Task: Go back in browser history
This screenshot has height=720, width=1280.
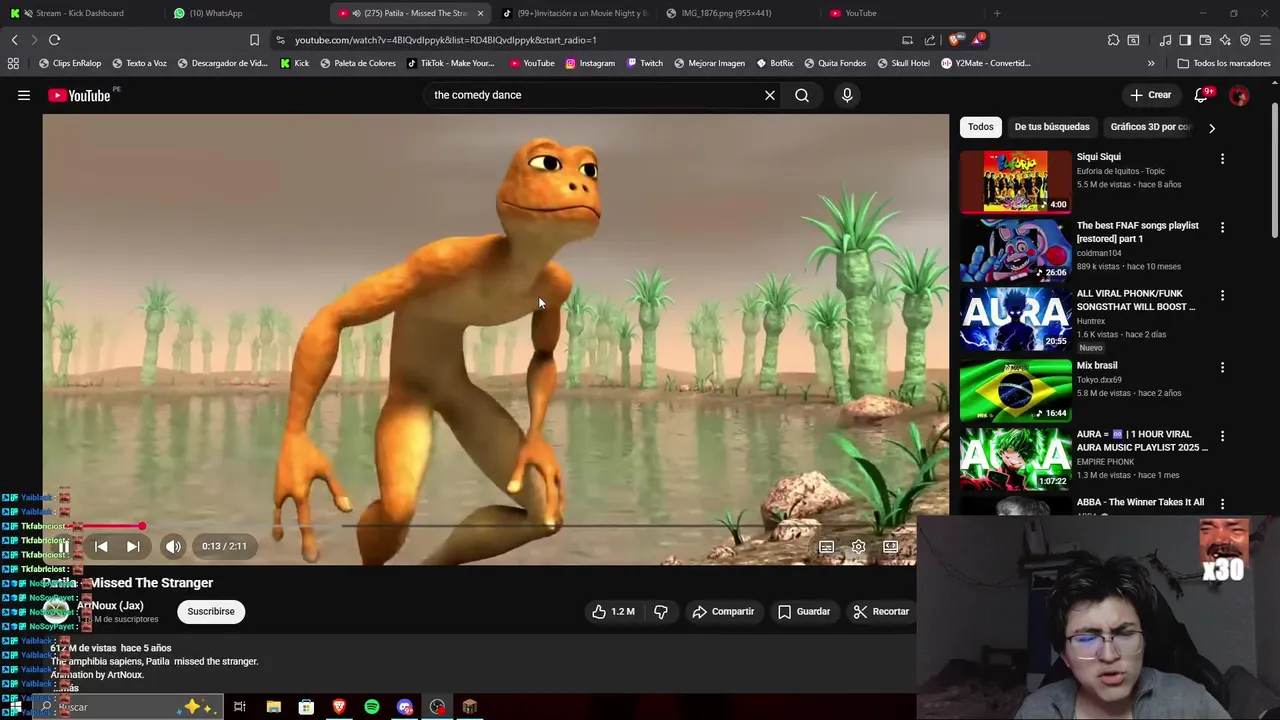Action: (14, 40)
